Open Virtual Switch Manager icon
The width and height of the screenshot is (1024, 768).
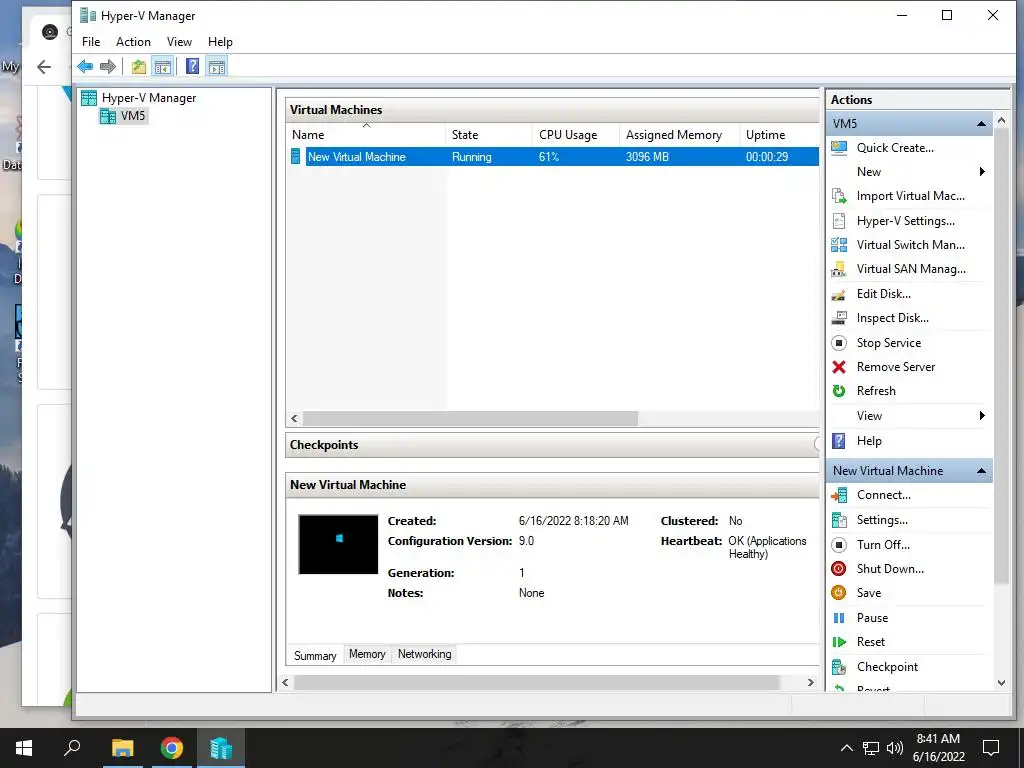click(x=839, y=245)
